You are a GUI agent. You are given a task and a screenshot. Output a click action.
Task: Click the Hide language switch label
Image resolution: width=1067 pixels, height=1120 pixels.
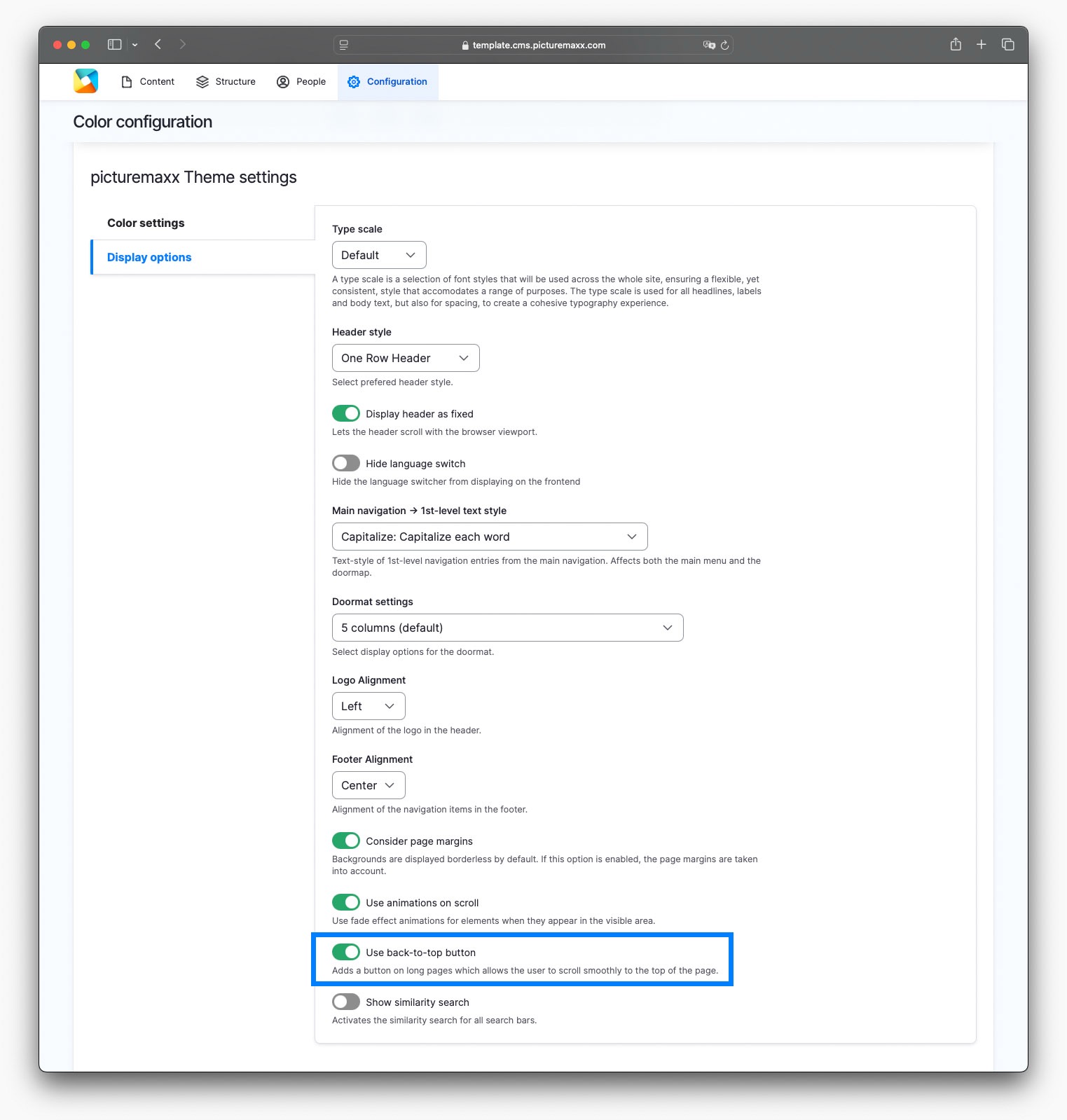415,464
